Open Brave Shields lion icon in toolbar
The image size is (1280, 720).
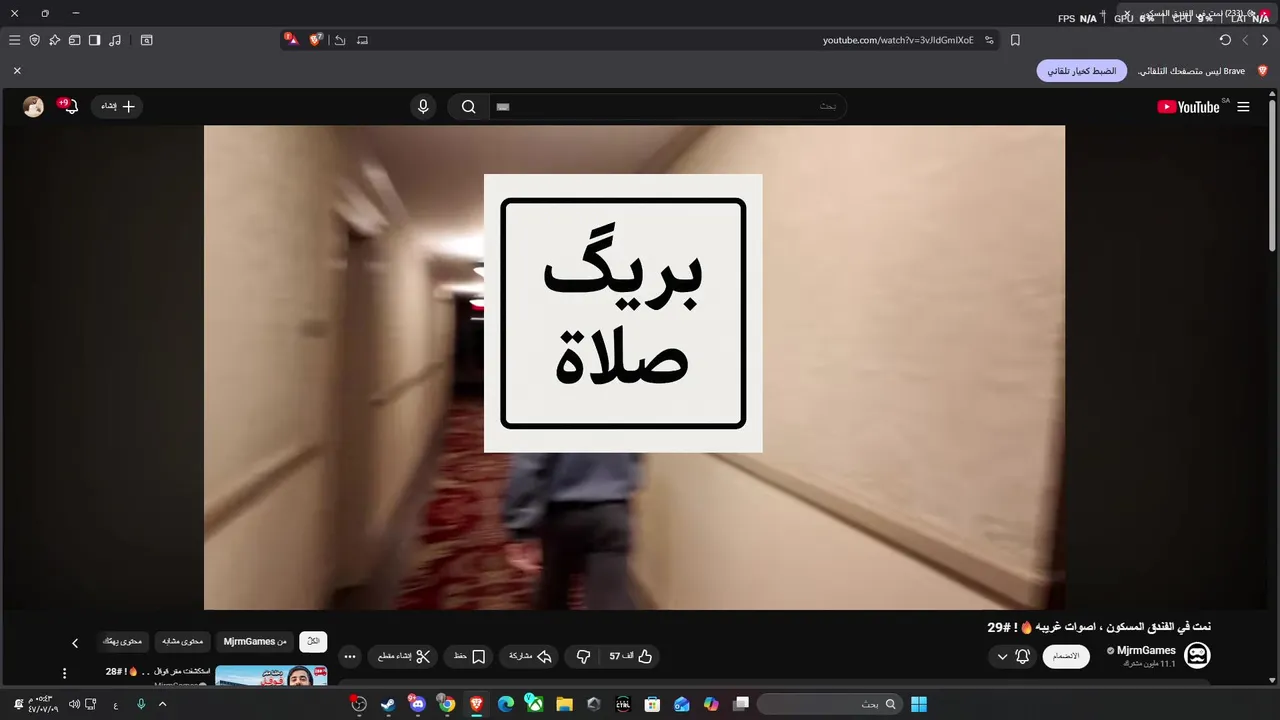pos(316,40)
